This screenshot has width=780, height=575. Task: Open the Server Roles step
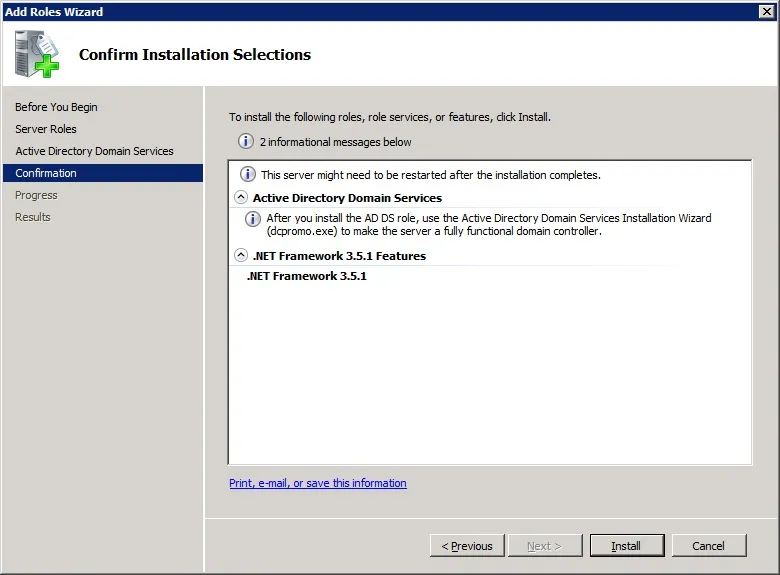[x=46, y=129]
